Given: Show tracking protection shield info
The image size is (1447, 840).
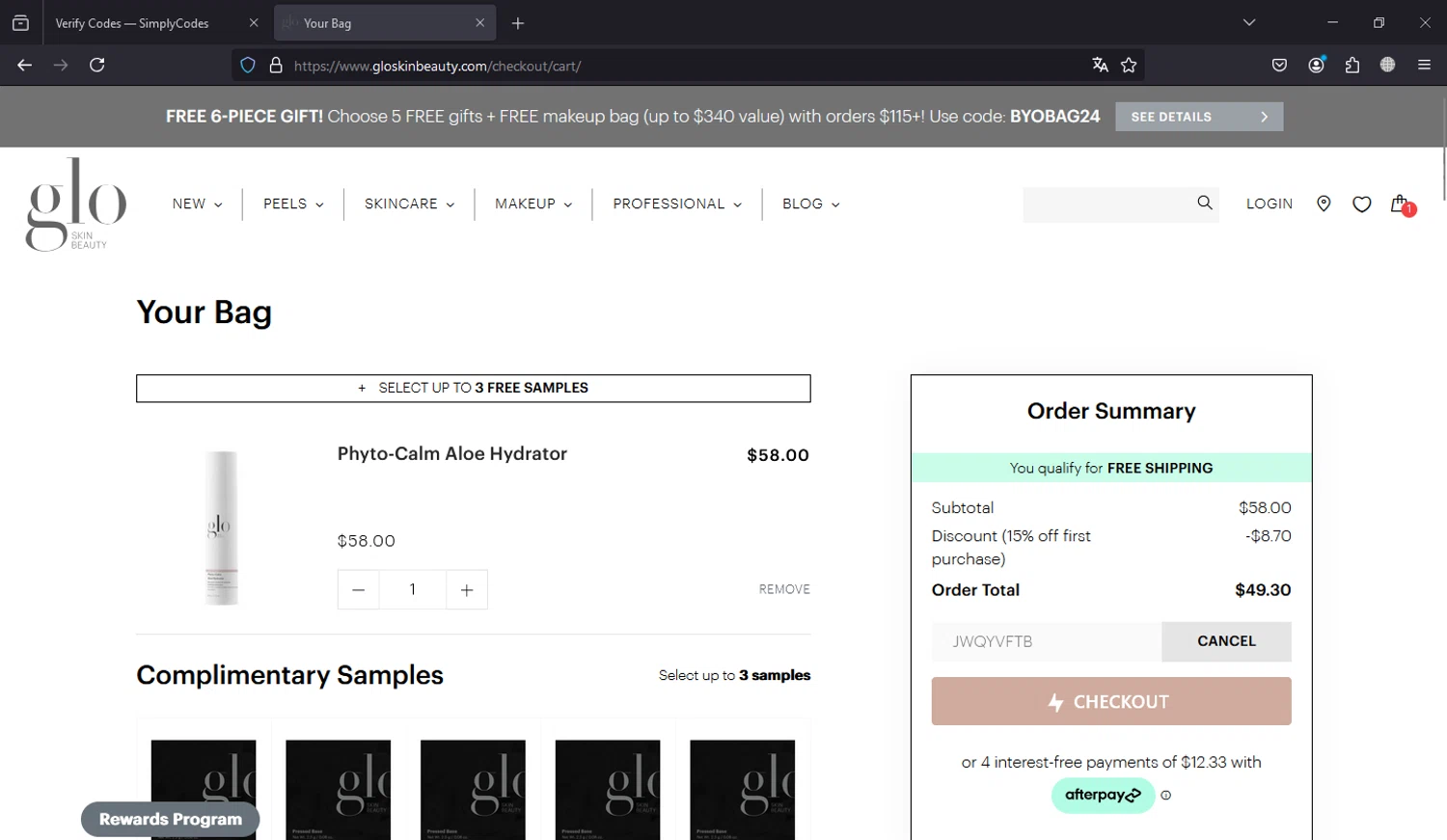Looking at the screenshot, I should (248, 66).
